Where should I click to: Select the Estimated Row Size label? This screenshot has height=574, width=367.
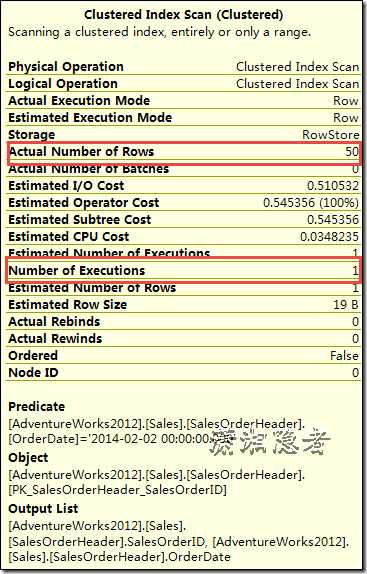[68, 305]
